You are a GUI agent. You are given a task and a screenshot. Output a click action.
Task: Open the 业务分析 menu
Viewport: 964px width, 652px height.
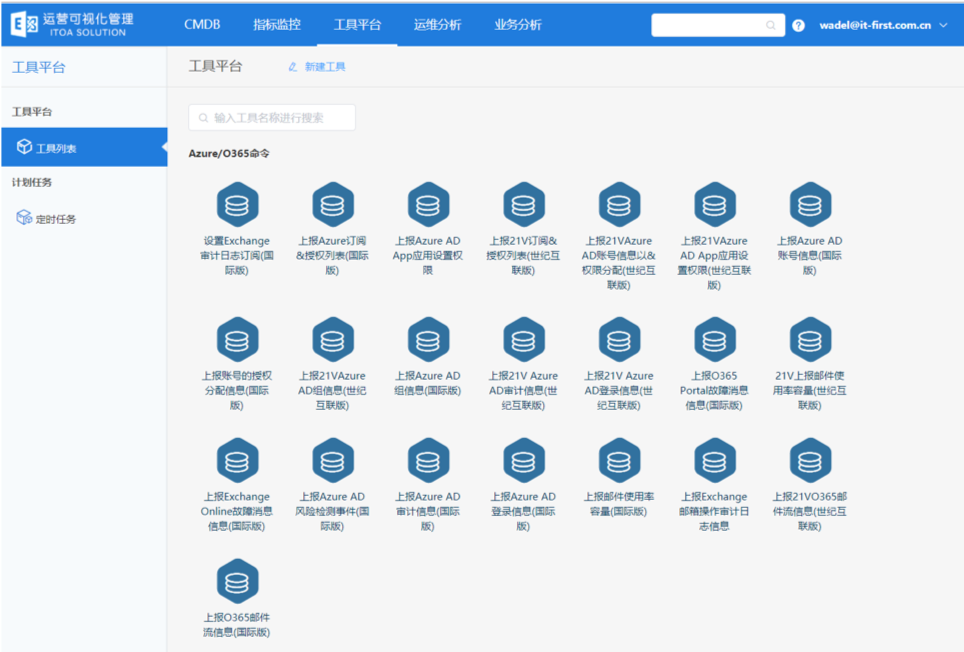(x=518, y=25)
